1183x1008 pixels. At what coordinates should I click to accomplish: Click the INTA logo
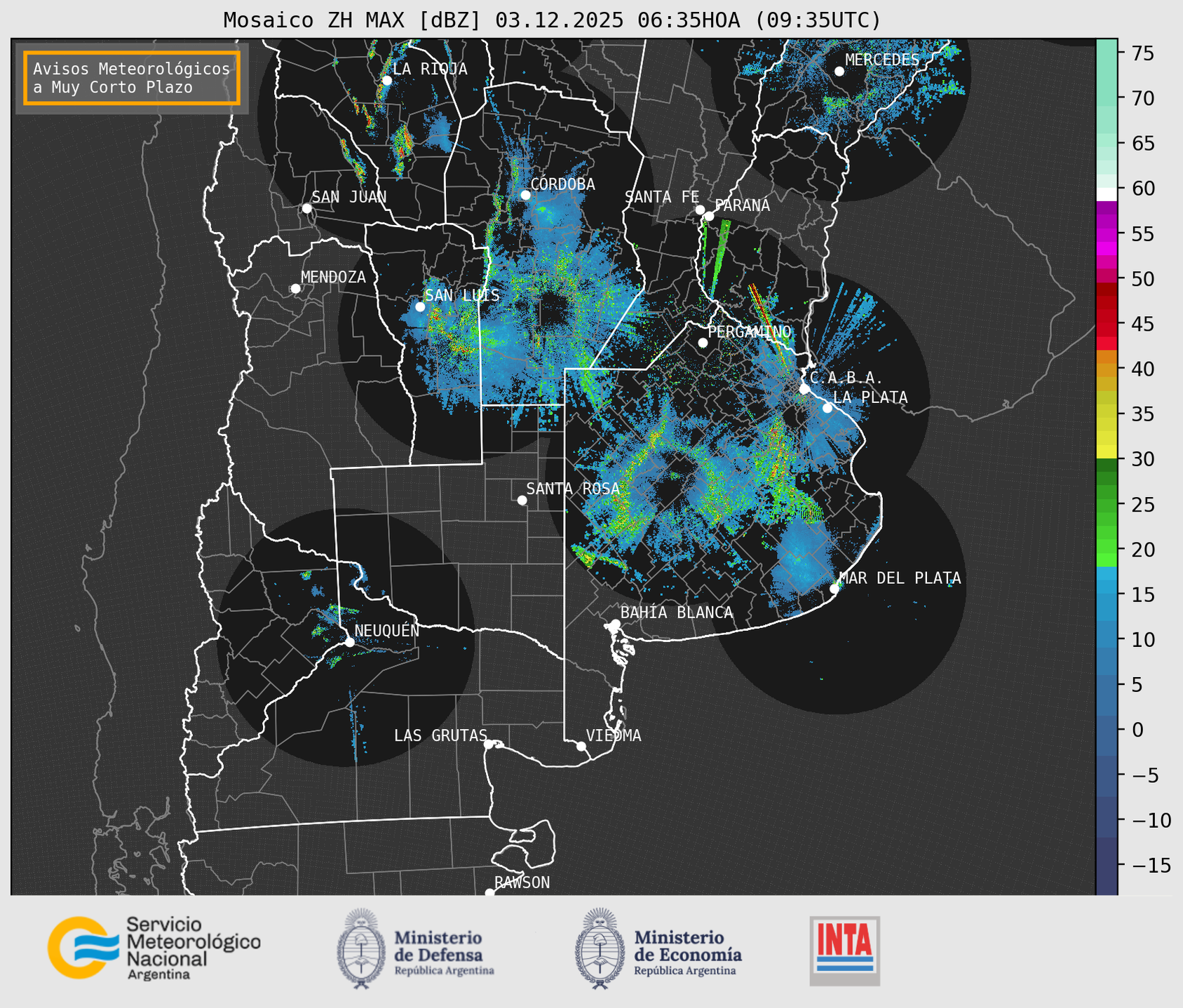tap(844, 951)
